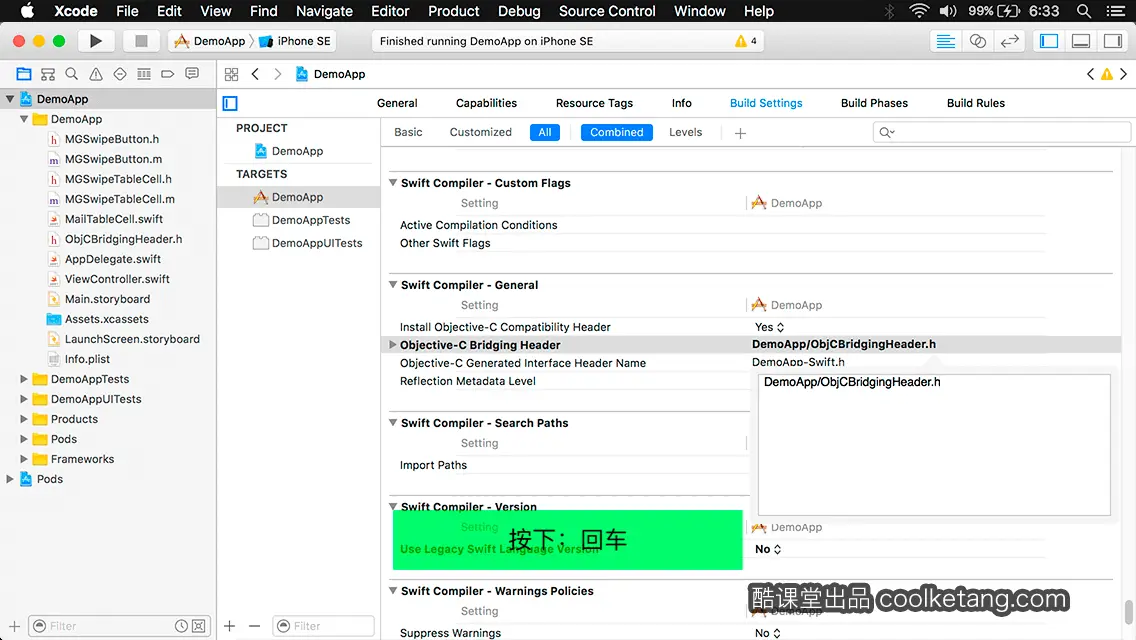1136x640 pixels.
Task: Open the Product menu
Action: 454,11
